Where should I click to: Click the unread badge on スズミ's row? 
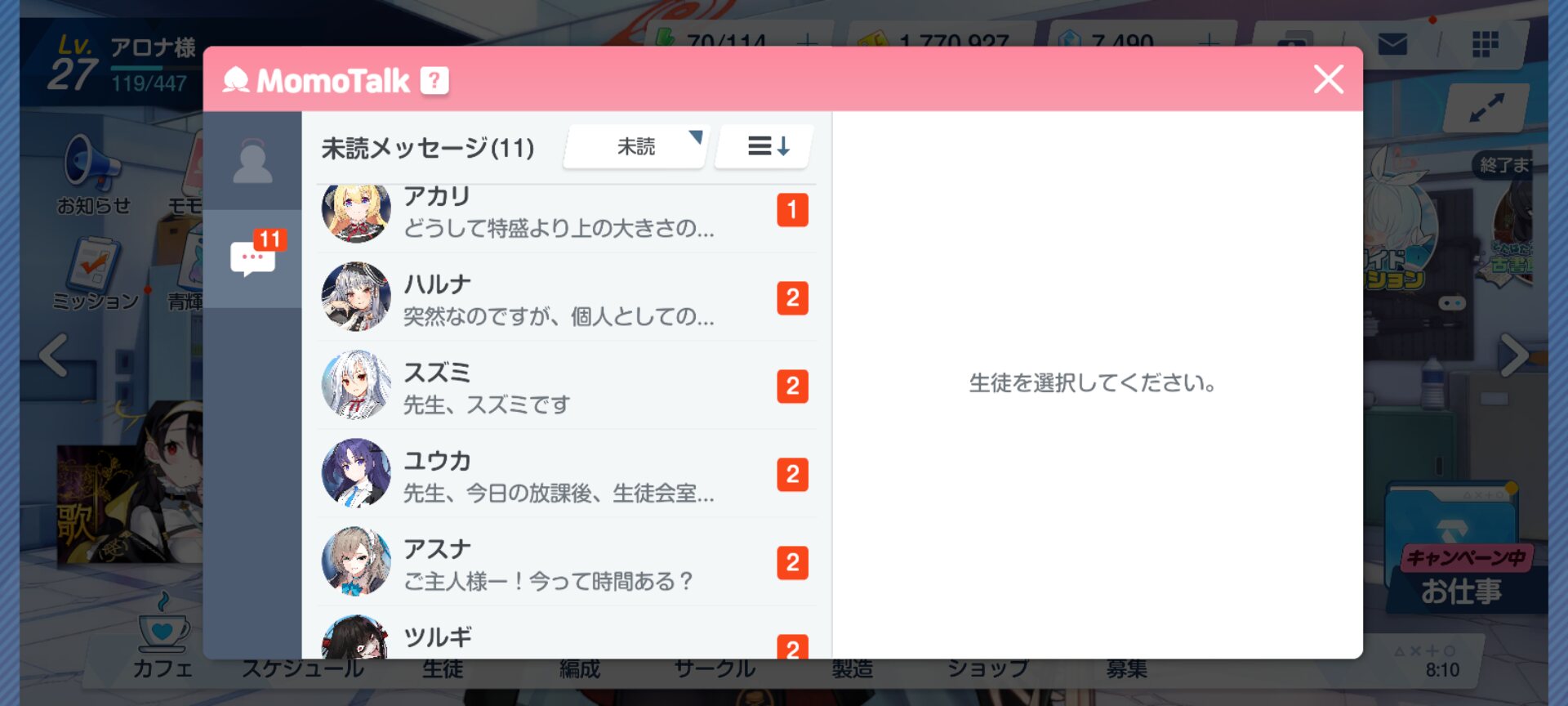[792, 387]
